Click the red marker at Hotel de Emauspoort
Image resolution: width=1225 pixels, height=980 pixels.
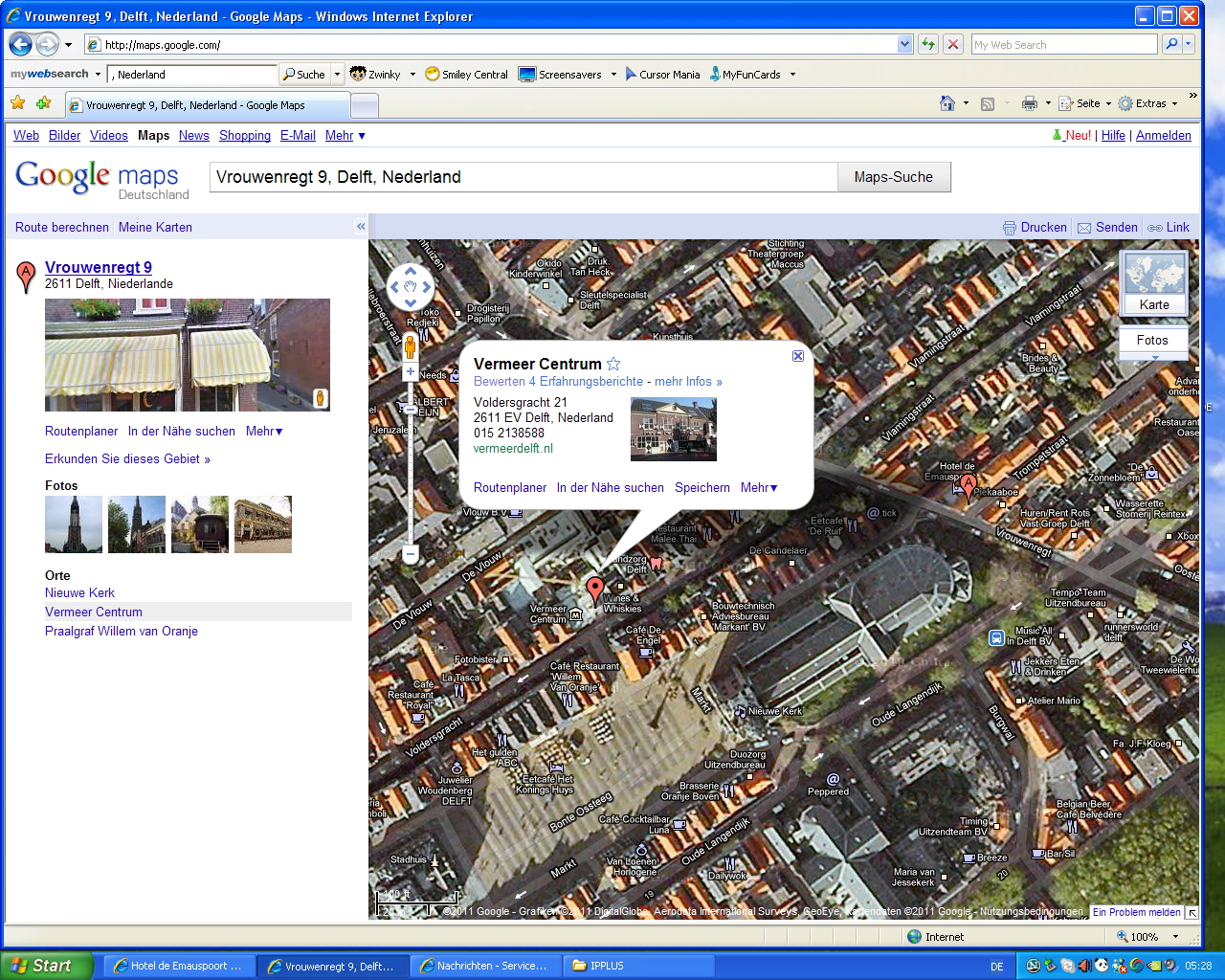click(x=969, y=486)
